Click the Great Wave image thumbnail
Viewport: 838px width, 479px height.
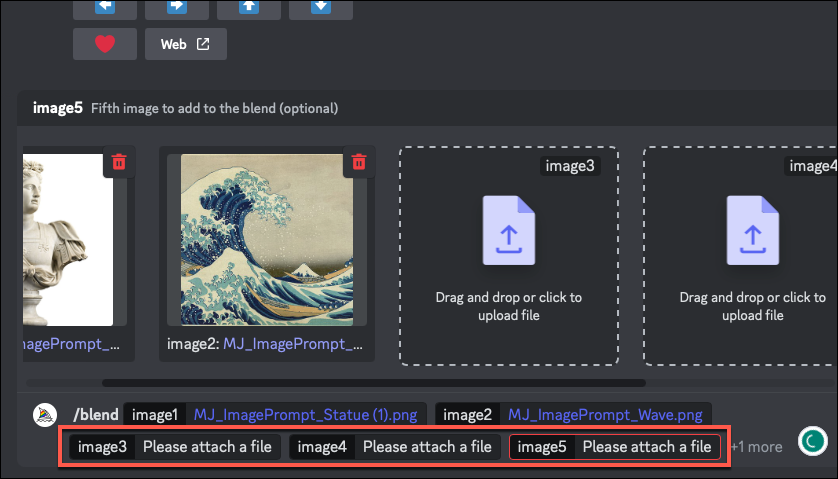click(x=267, y=240)
